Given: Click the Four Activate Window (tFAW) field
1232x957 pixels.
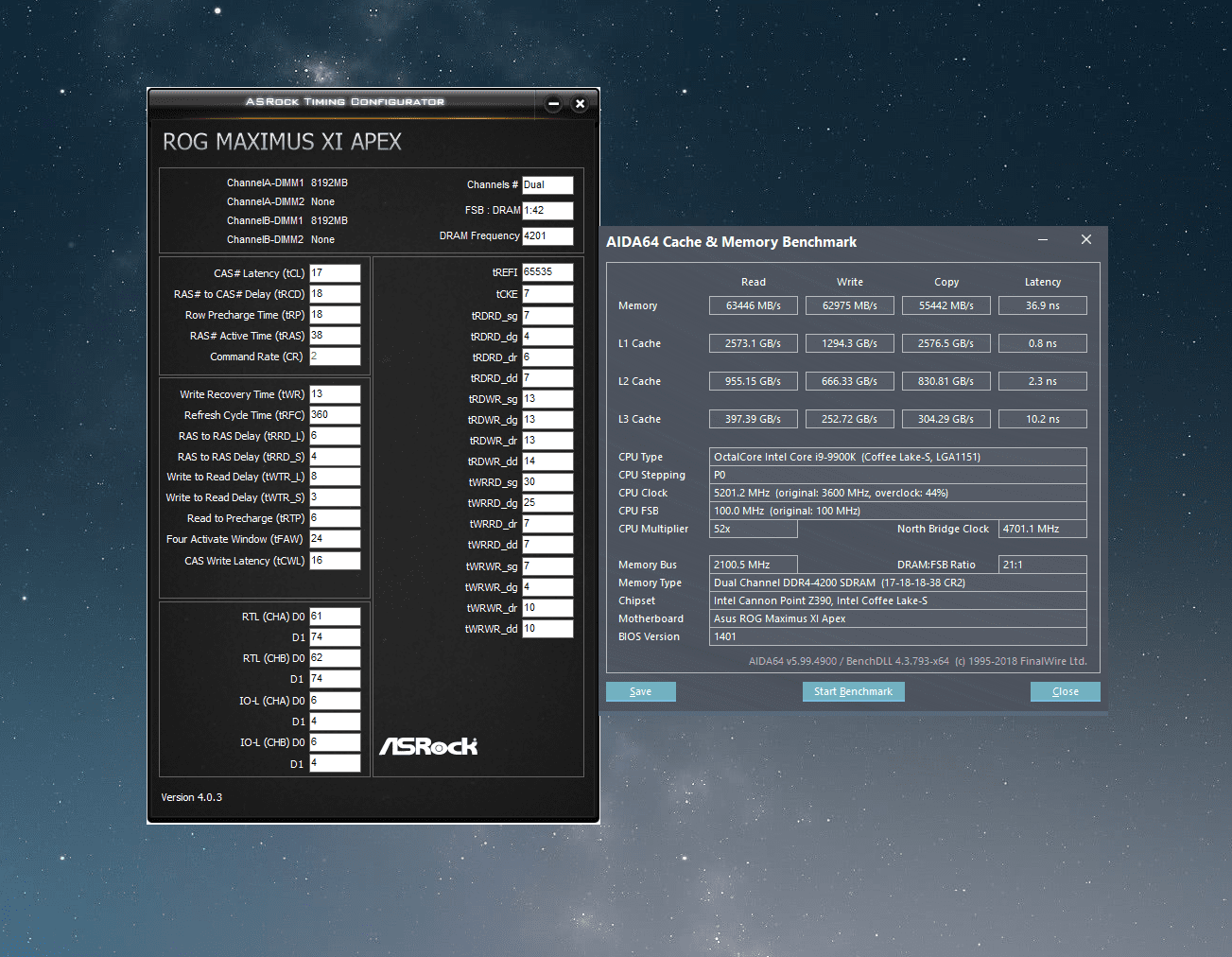Looking at the screenshot, I should coord(335,539).
